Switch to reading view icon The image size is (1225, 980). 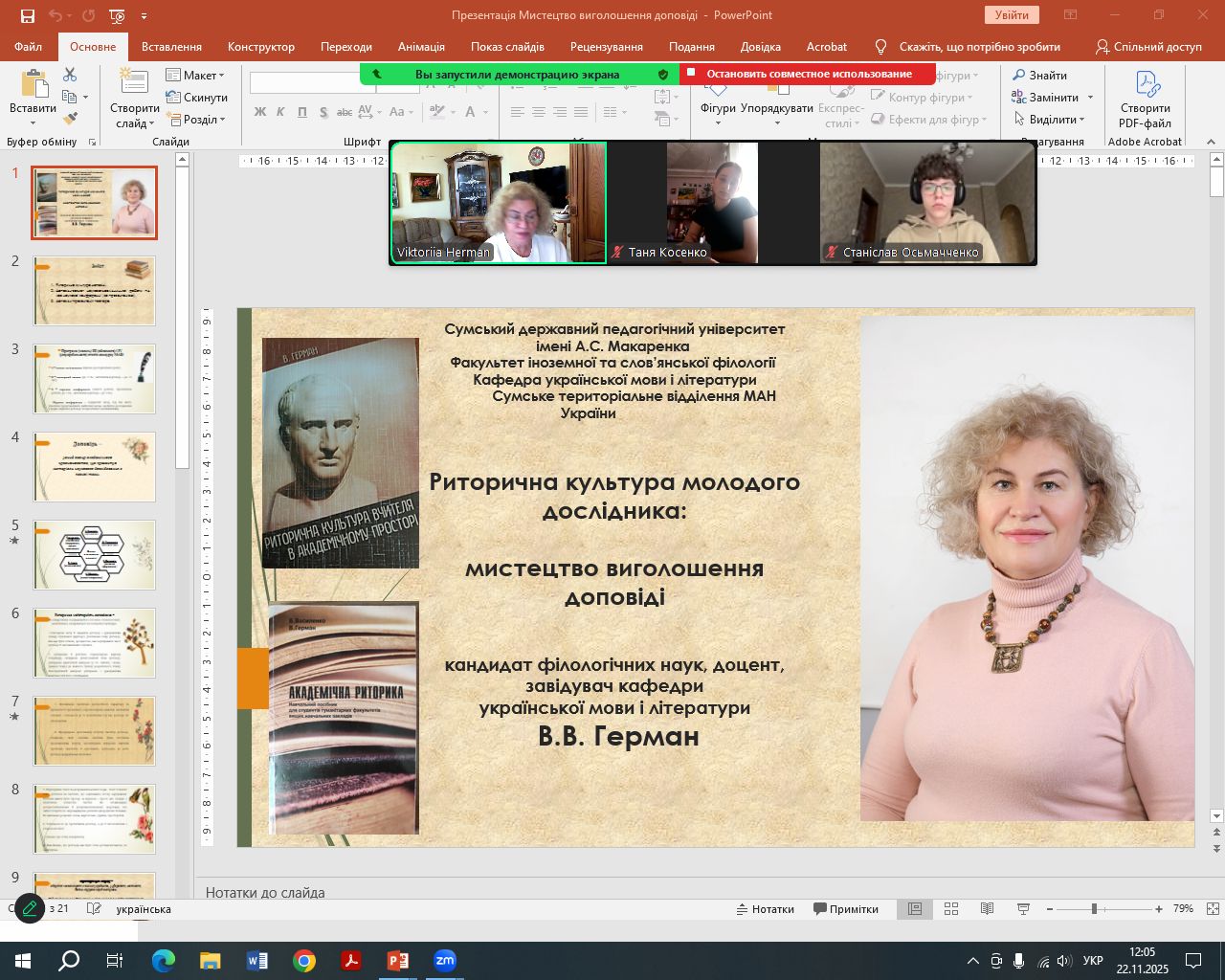[987, 908]
